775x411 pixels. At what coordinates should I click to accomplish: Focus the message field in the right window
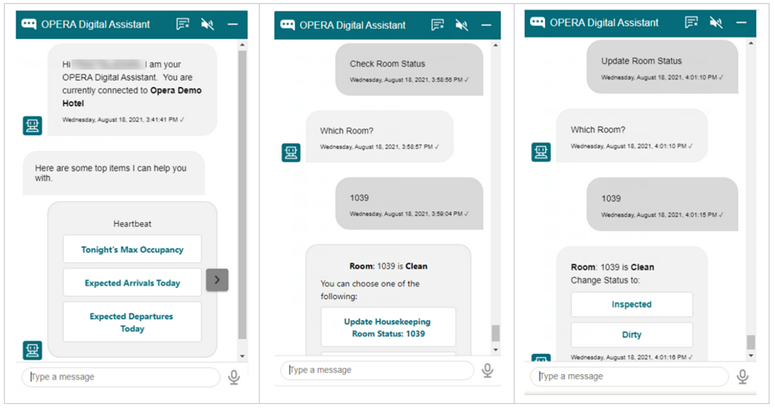click(x=629, y=376)
